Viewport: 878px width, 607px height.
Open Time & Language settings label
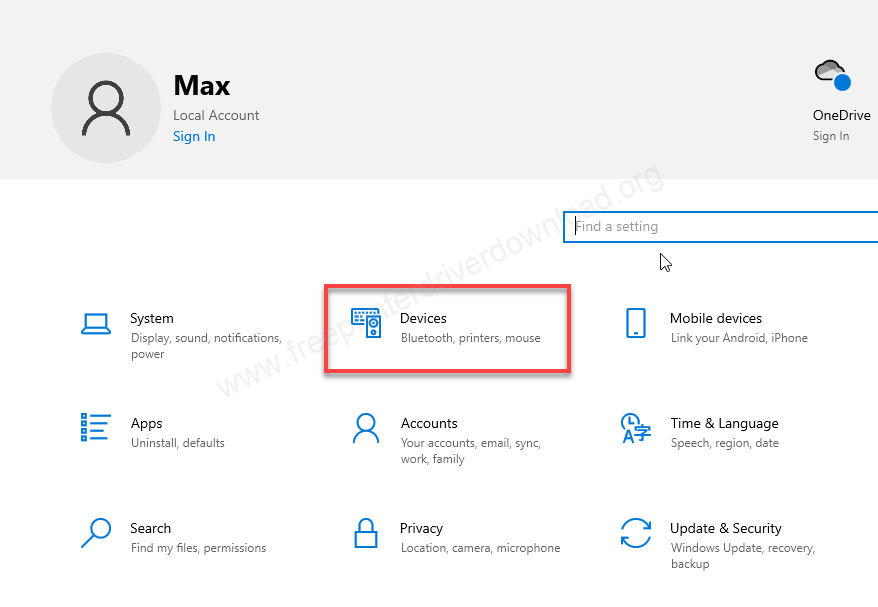(724, 424)
